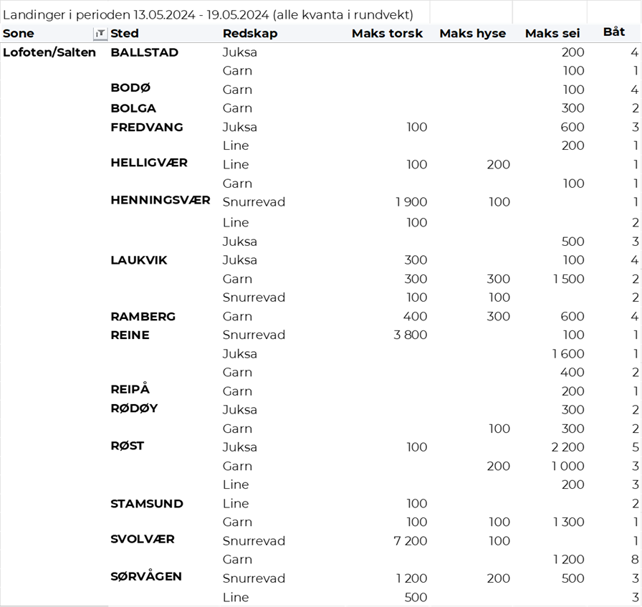Click the blank cell above Maks sei
This screenshot has height=607, width=642.
coord(549,11)
